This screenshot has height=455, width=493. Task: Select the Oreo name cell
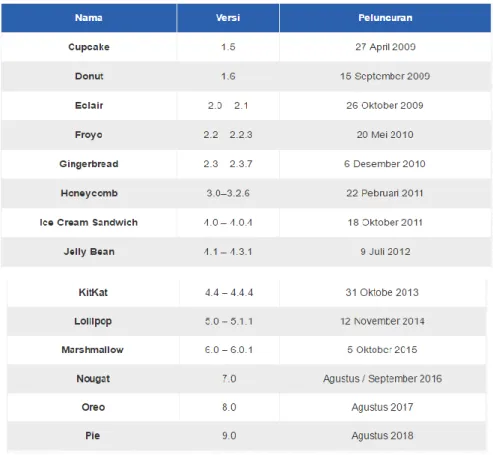point(93,407)
